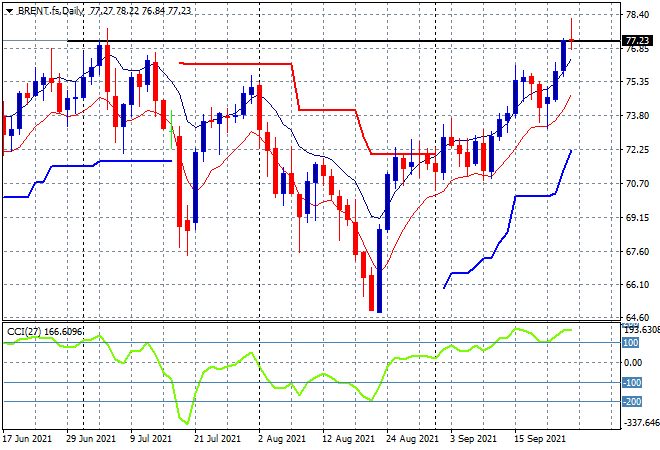Image resolution: width=660 pixels, height=450 pixels.
Task: Click the tall blue candle at the August low
Action: pyautogui.click(x=379, y=271)
